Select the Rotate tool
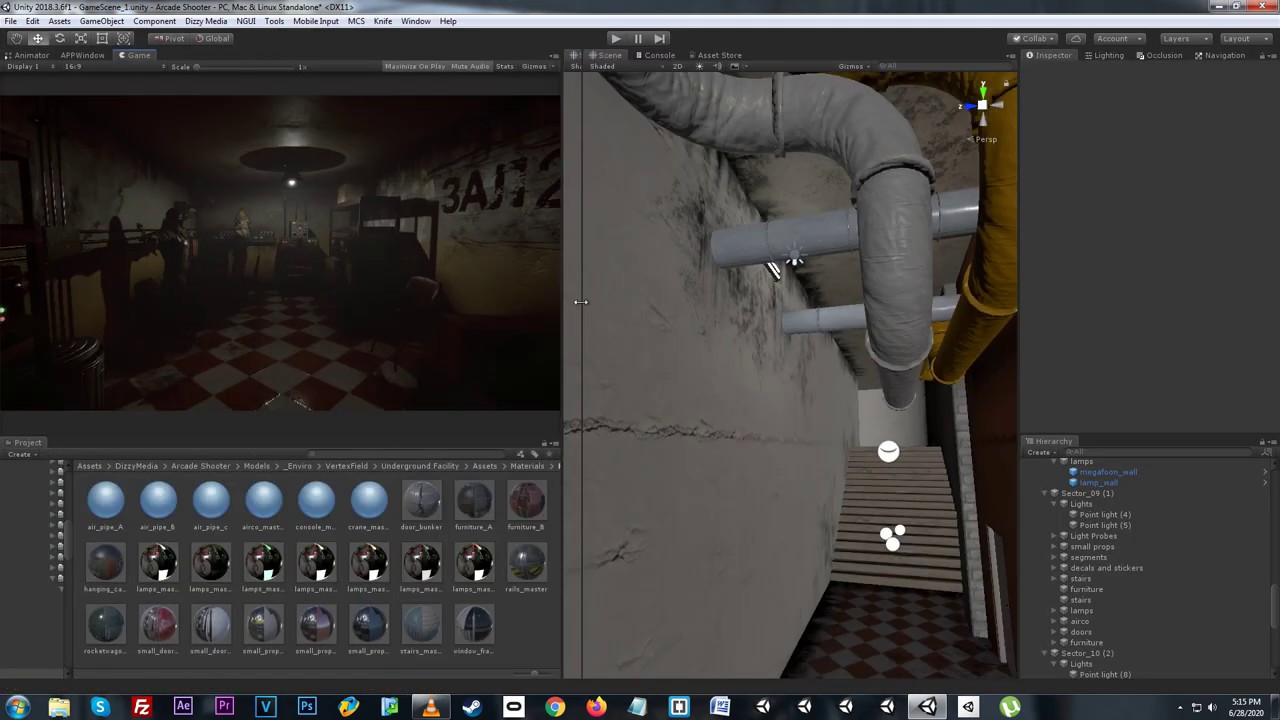This screenshot has width=1280, height=720. point(59,38)
